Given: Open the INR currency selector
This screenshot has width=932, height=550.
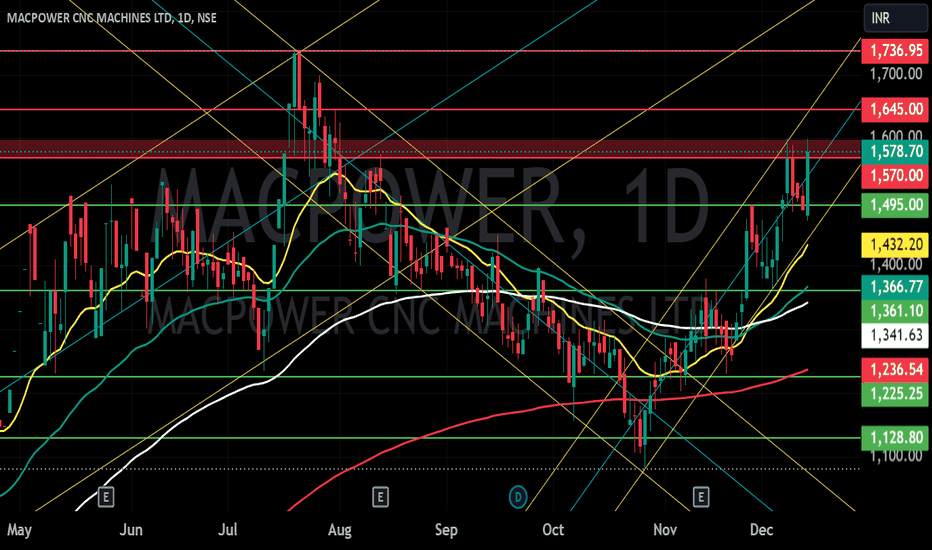Looking at the screenshot, I should [895, 18].
